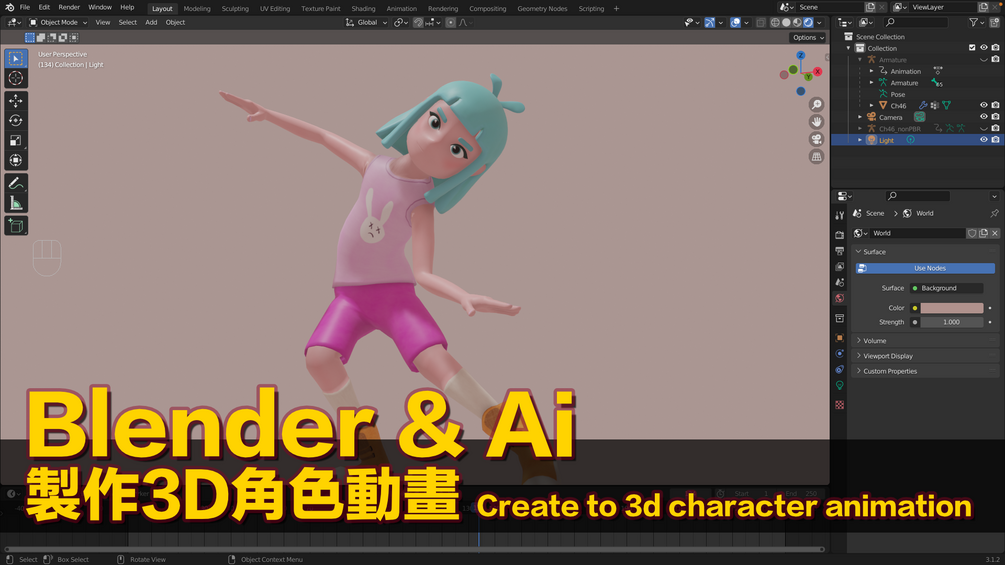Click the world Color swatch
The image size is (1005, 565).
[x=952, y=308]
